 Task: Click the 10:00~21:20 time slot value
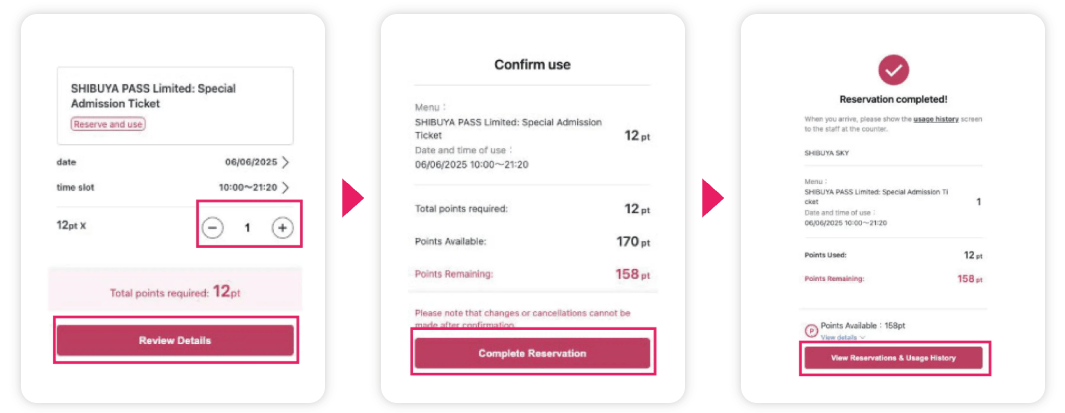247,187
